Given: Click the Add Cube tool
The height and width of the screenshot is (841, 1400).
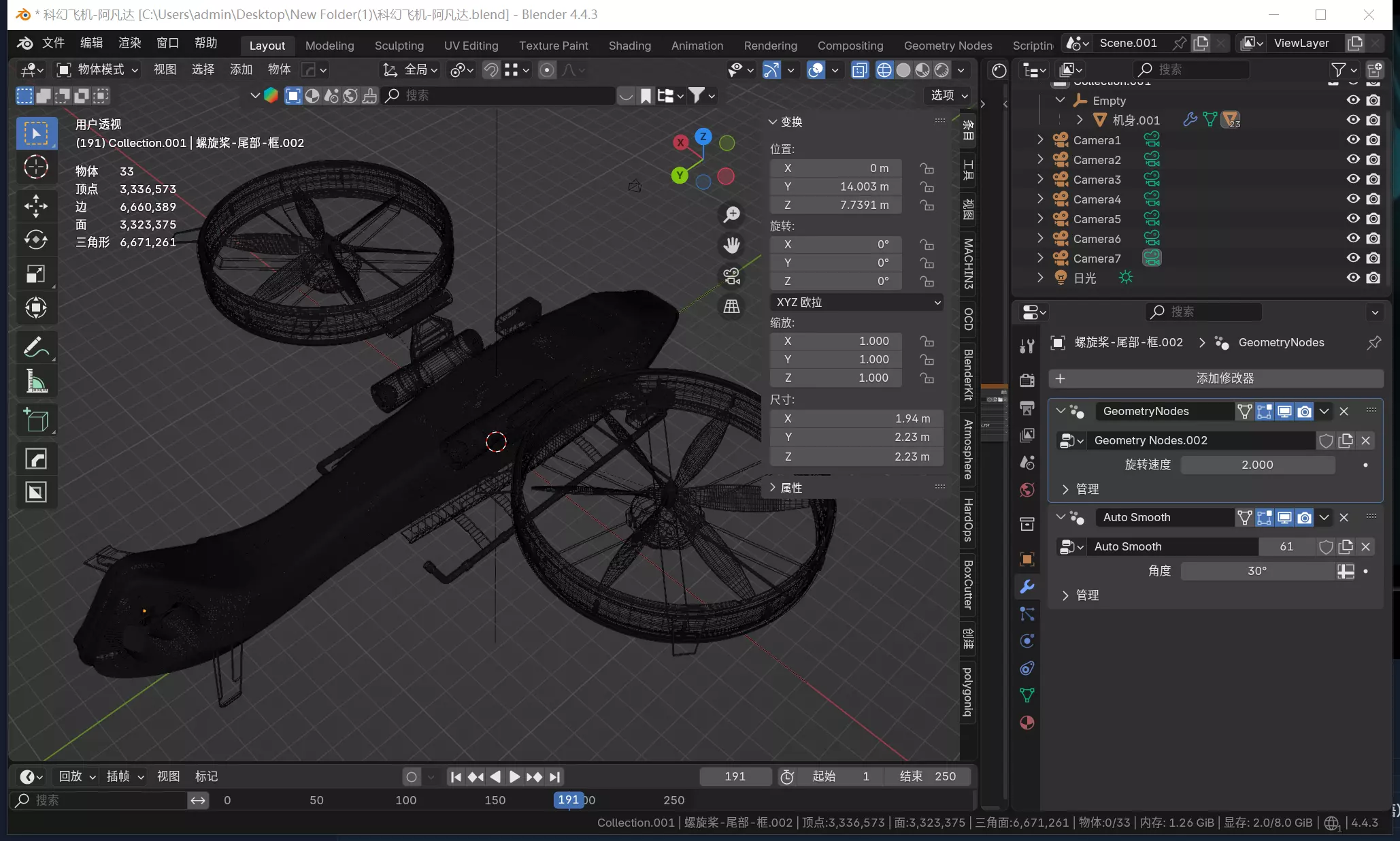Looking at the screenshot, I should [35, 420].
